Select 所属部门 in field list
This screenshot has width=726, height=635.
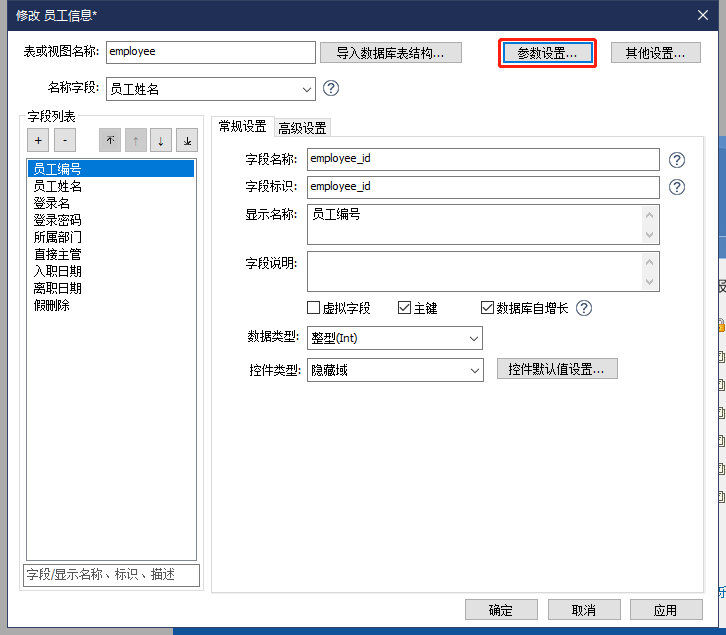(111, 237)
